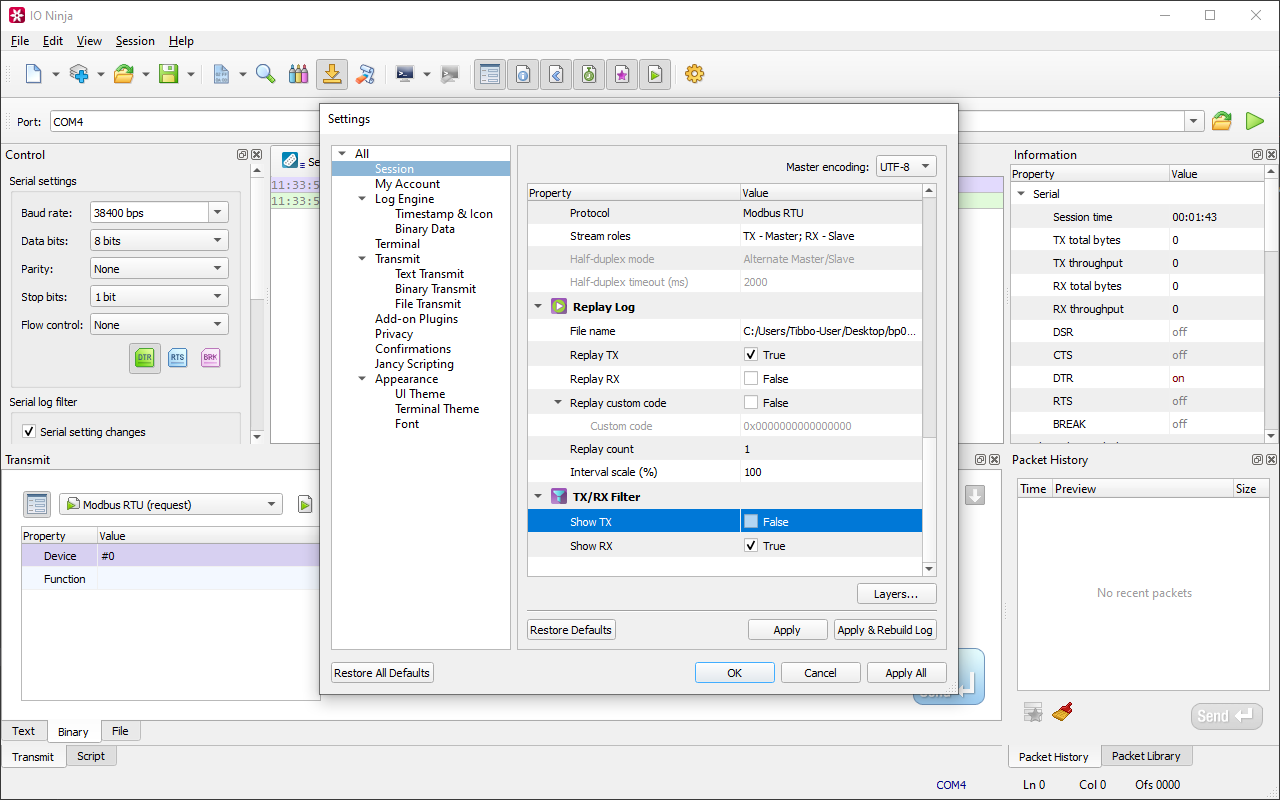This screenshot has width=1280, height=800.
Task: Click the New Layer icon with blue plus
Action: pyautogui.click(x=79, y=74)
